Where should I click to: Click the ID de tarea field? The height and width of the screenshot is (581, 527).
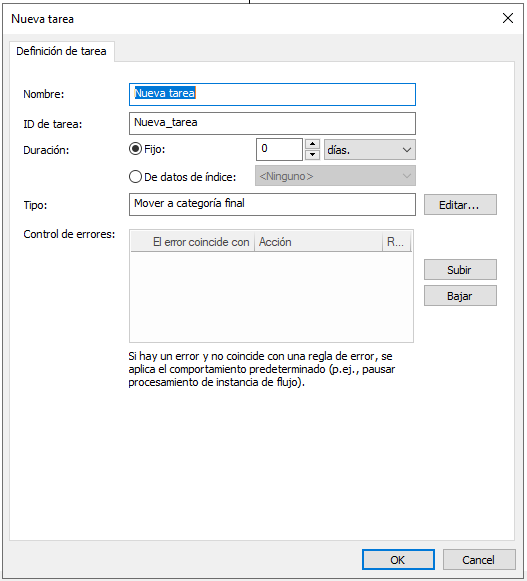coord(272,123)
